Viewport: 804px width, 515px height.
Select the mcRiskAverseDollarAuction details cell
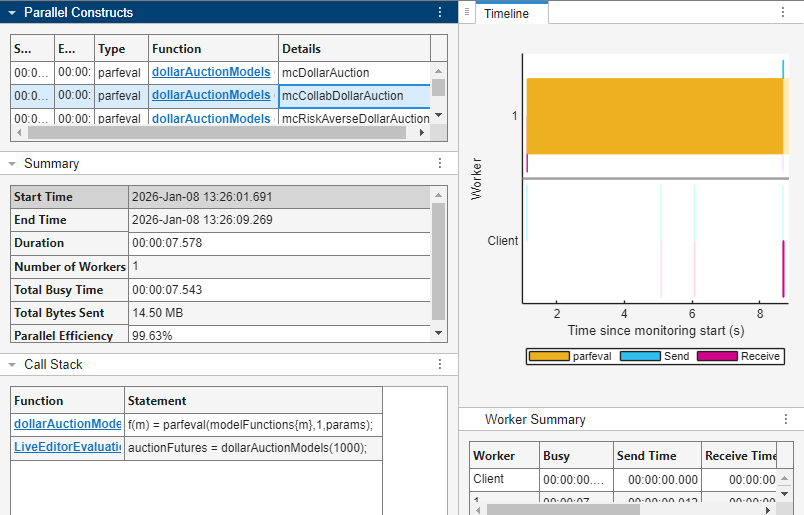click(x=354, y=118)
